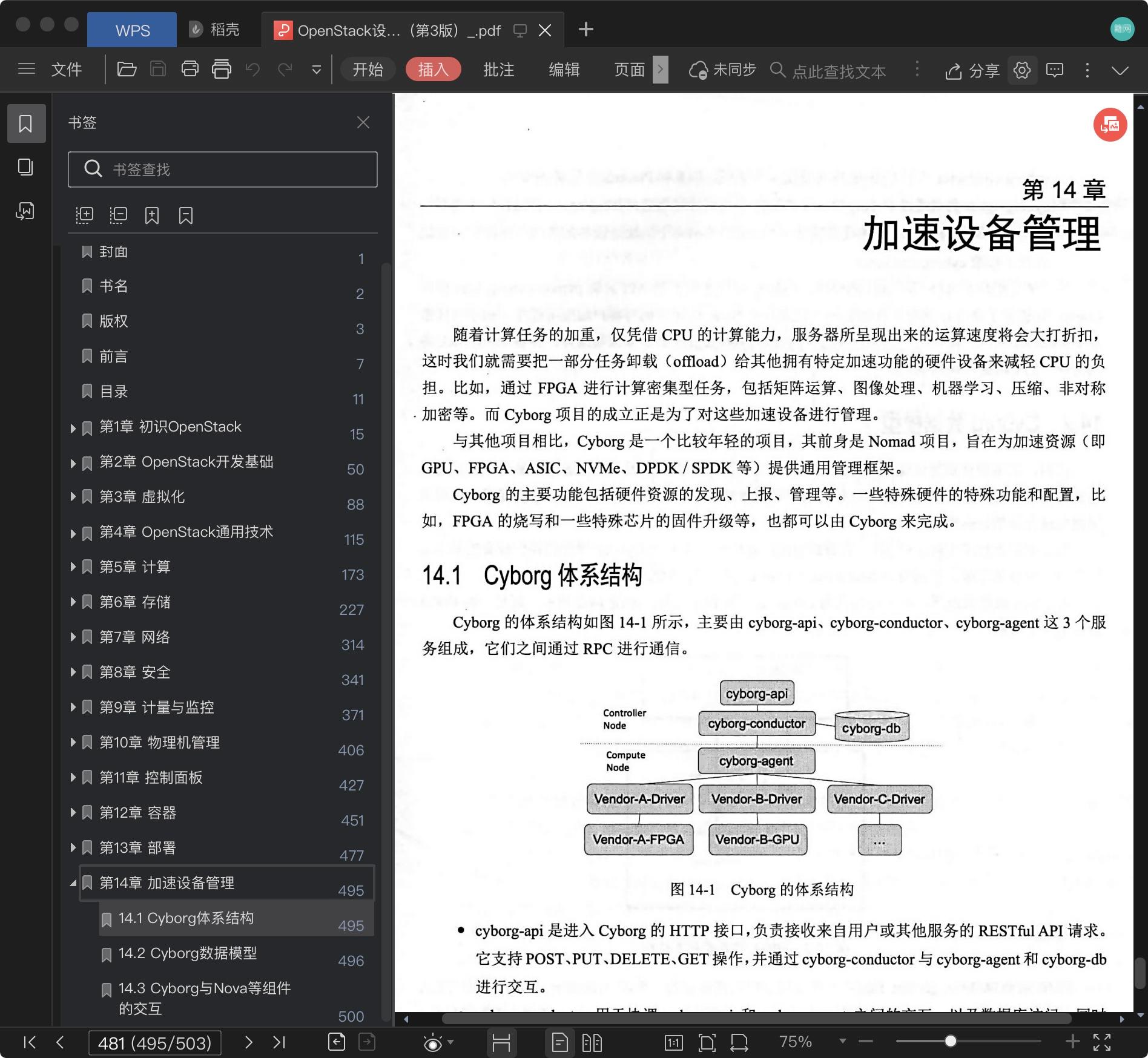Open the 文件 menu

[x=67, y=70]
